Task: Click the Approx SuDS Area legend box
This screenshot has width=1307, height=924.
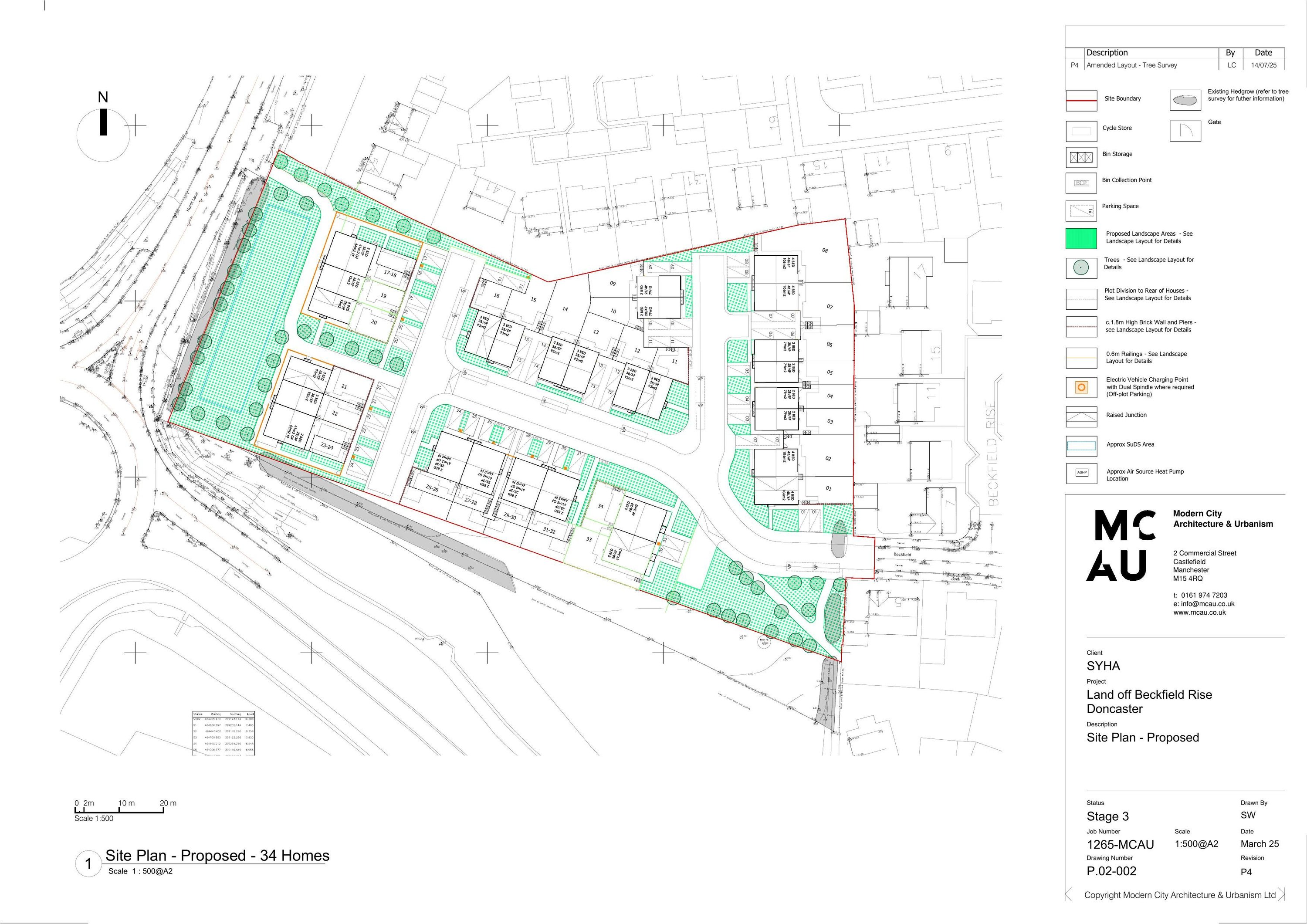Action: point(1081,446)
